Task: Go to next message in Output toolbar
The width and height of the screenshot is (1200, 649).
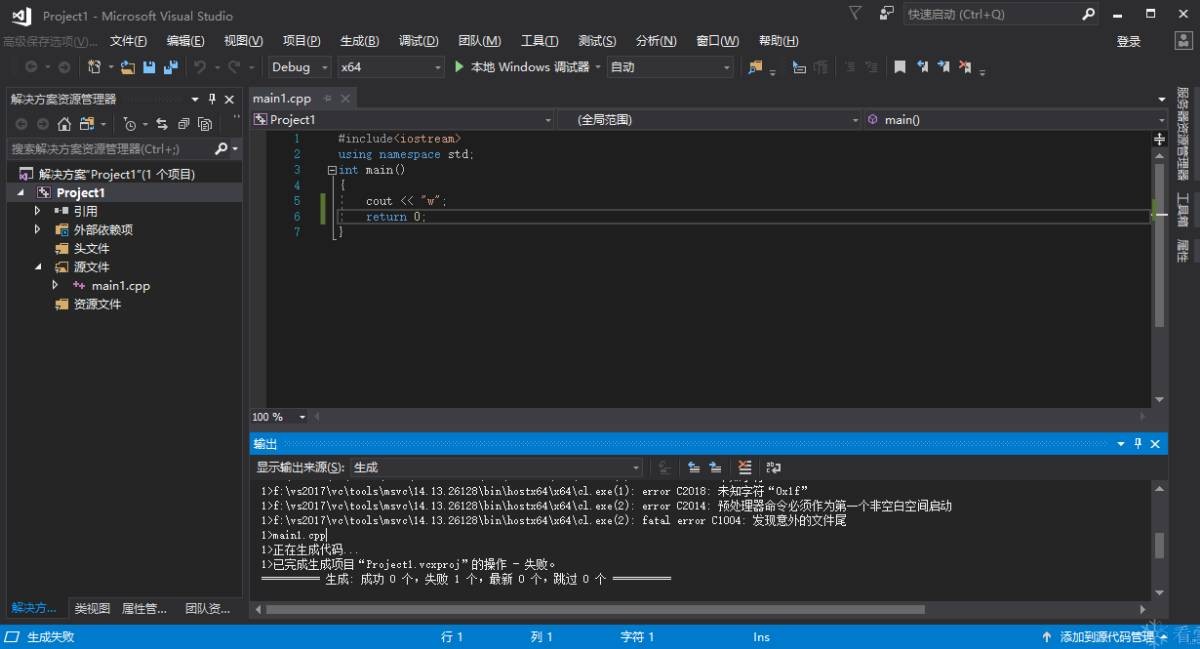Action: click(x=716, y=467)
